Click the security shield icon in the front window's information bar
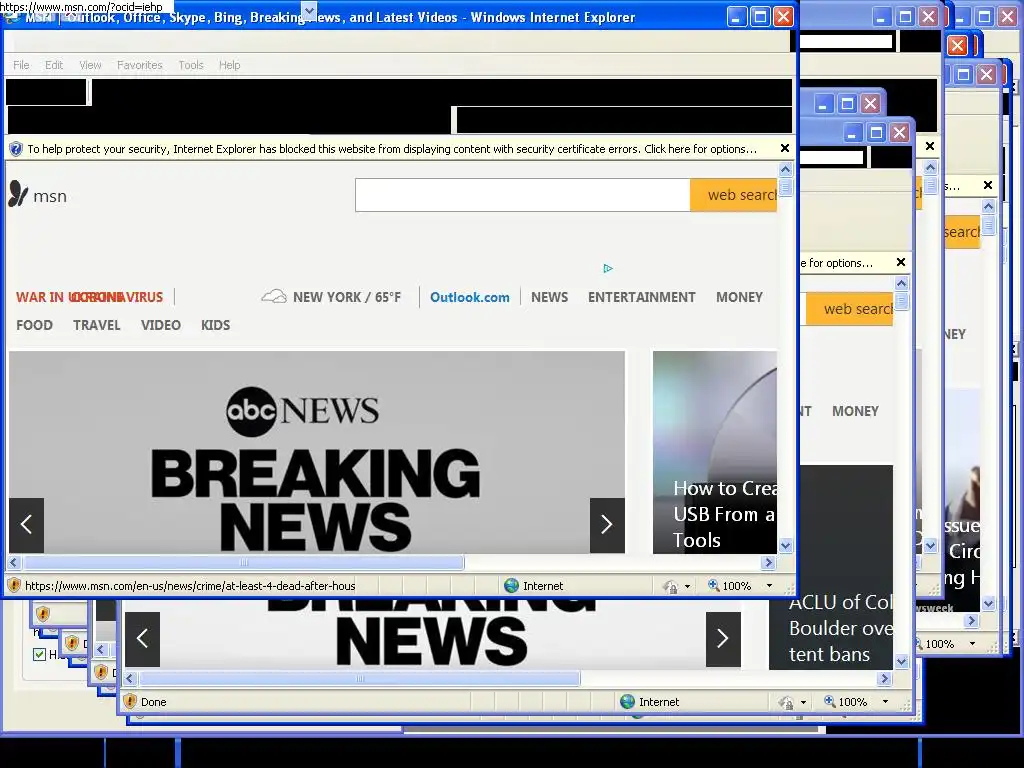Viewport: 1024px width, 768px height. click(x=16, y=149)
